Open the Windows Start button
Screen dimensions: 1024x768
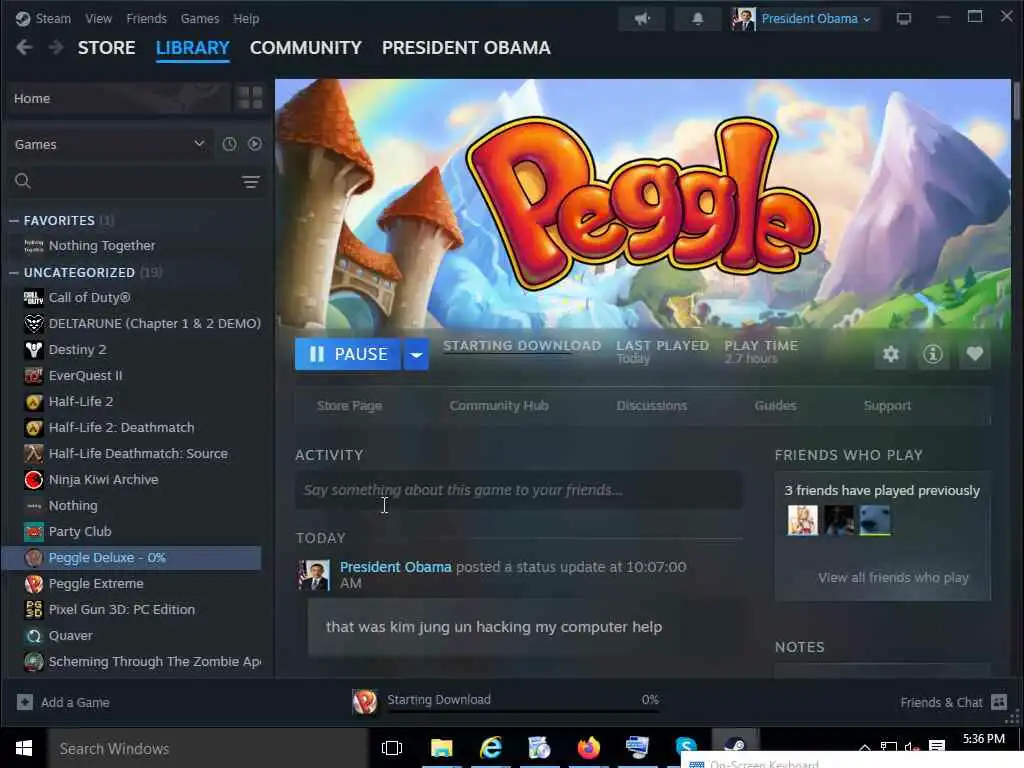pos(24,748)
